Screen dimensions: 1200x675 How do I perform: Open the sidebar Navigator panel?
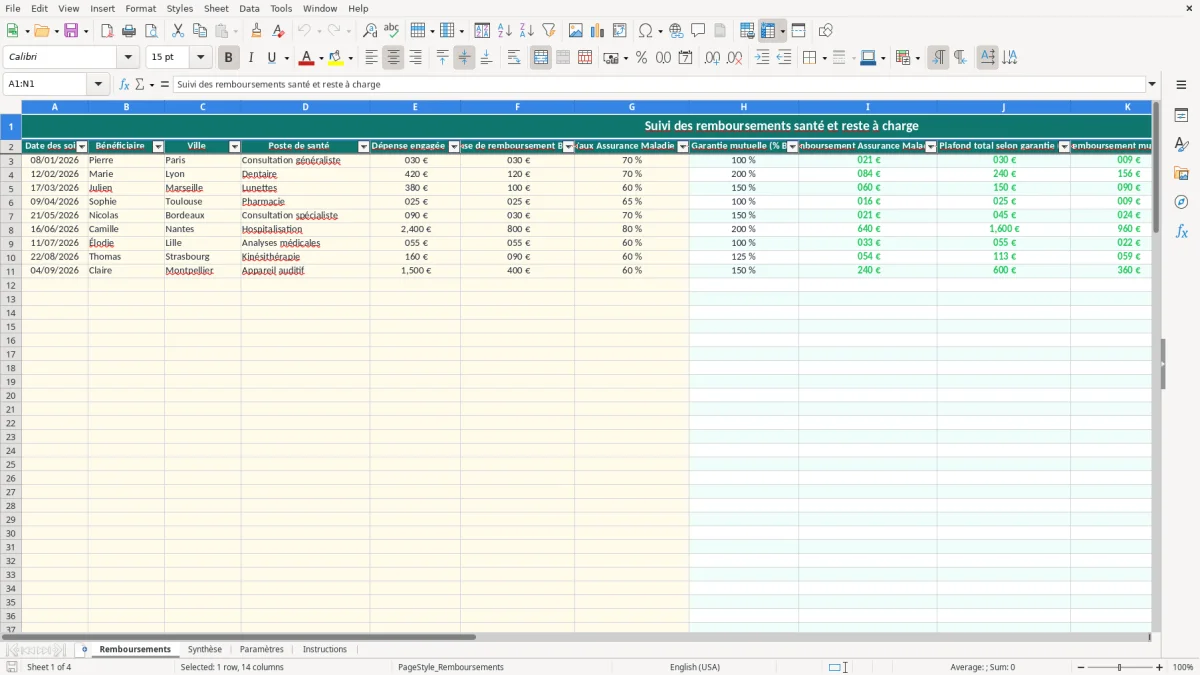click(1181, 203)
